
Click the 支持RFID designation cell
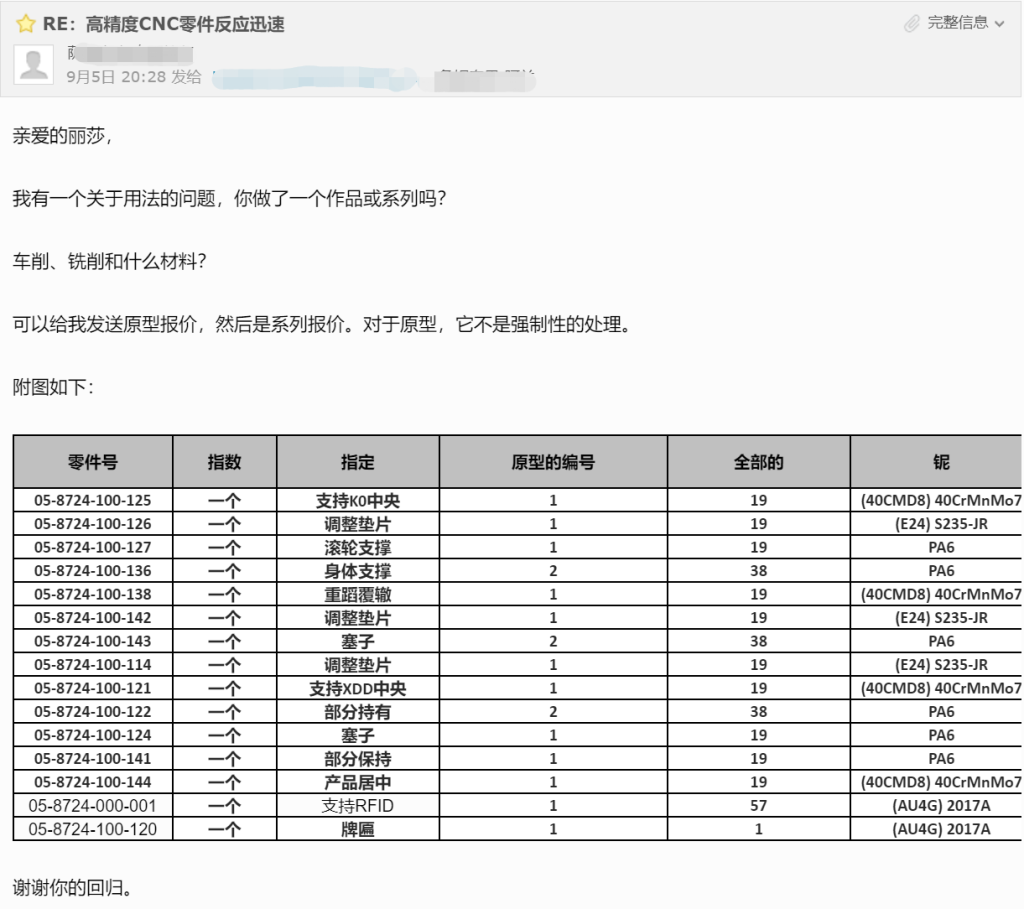tap(358, 806)
